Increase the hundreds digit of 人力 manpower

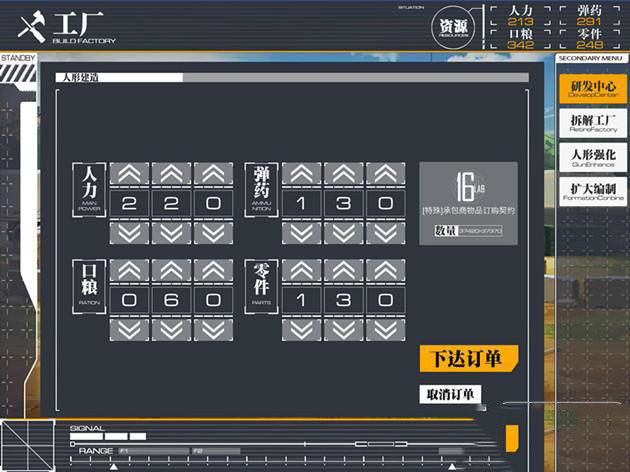[128, 175]
